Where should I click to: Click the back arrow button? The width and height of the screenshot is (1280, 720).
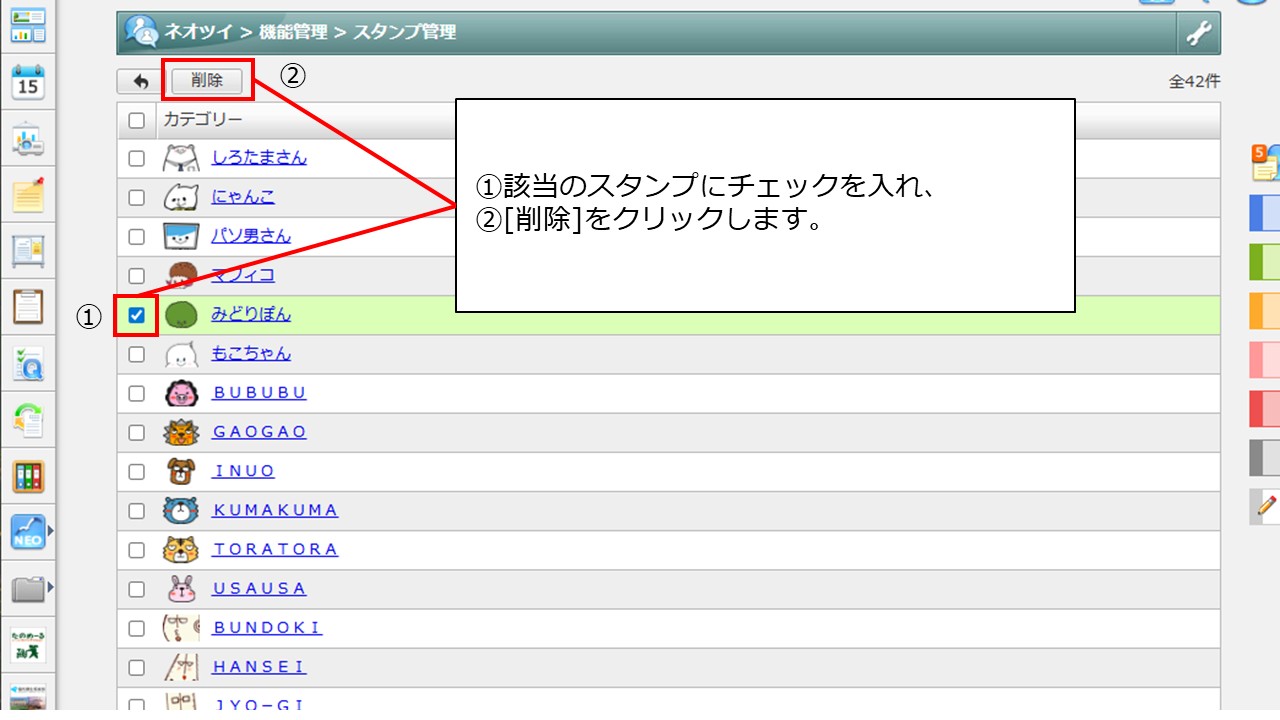tap(141, 82)
